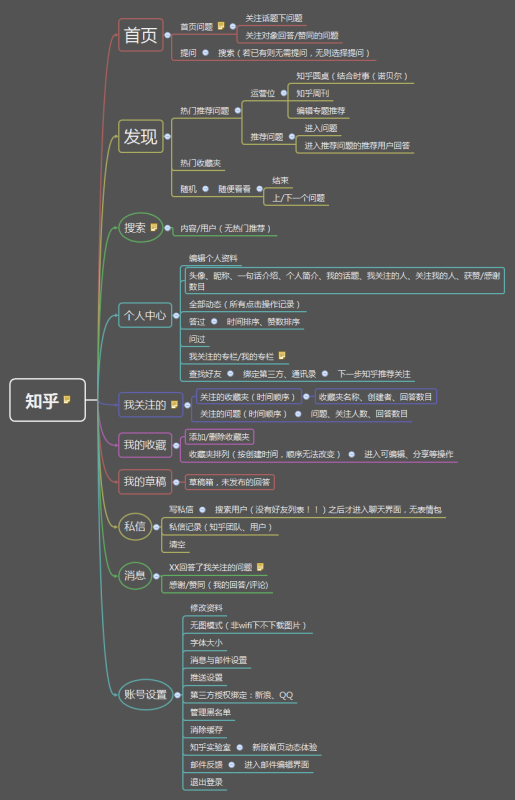Select the 发现 main topic
The height and width of the screenshot is (800, 515).
click(x=141, y=136)
